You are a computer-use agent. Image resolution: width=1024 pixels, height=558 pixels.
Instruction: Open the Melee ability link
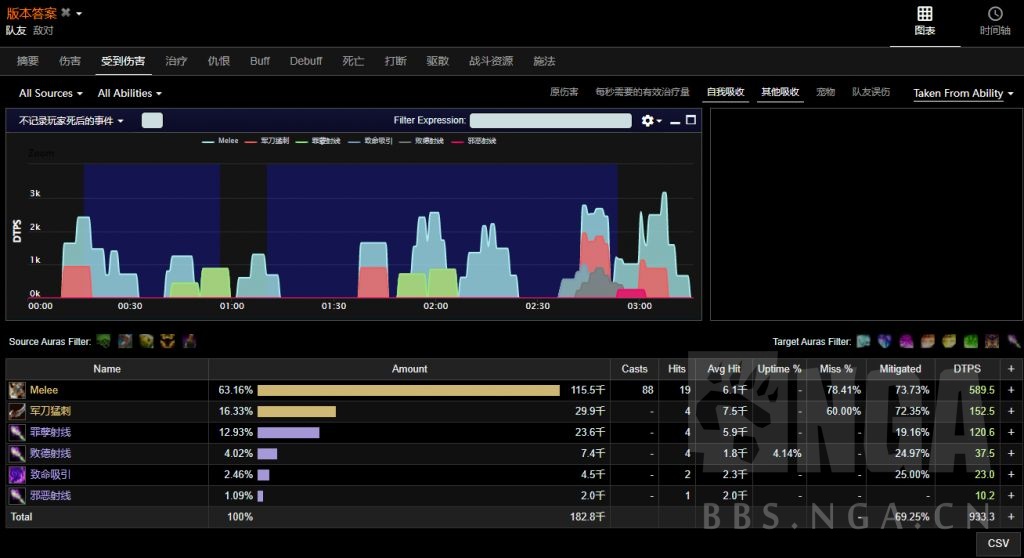44,390
